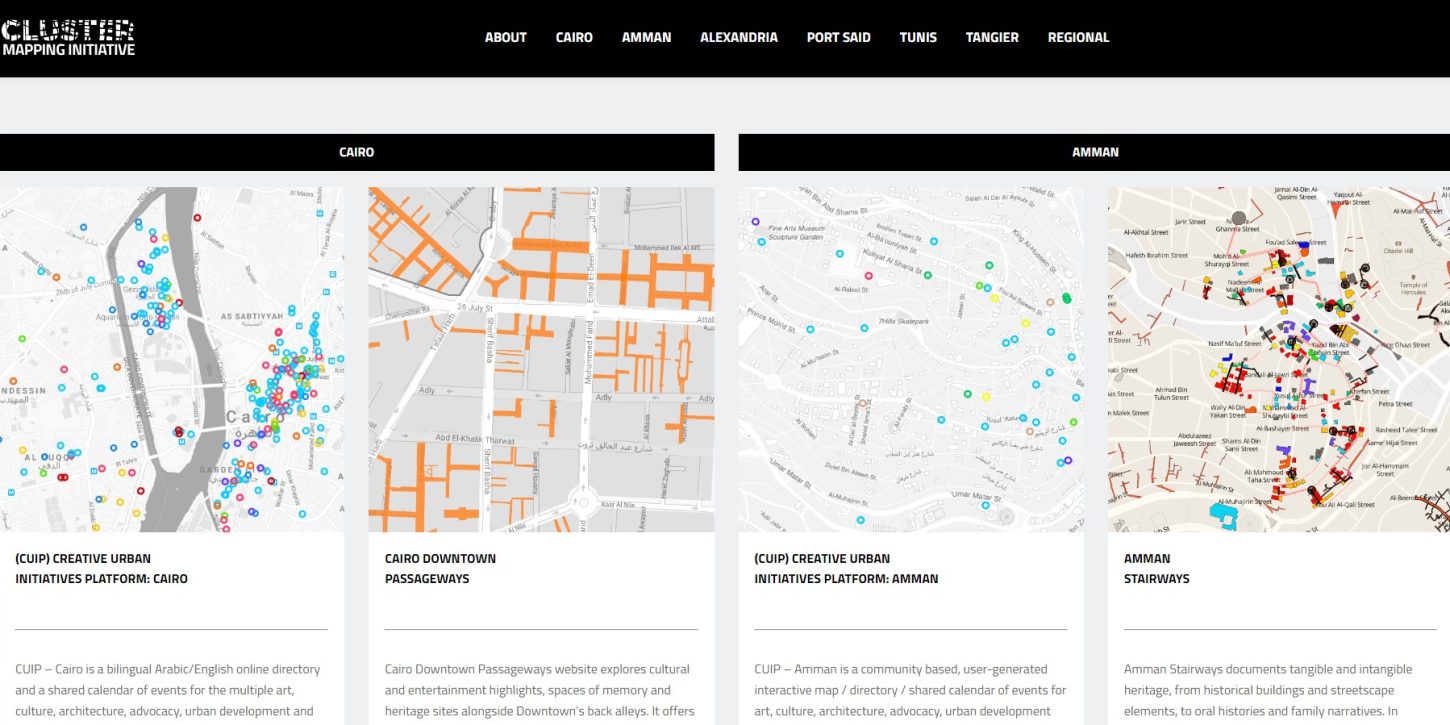Go to the Cairo navigation link

pos(574,37)
